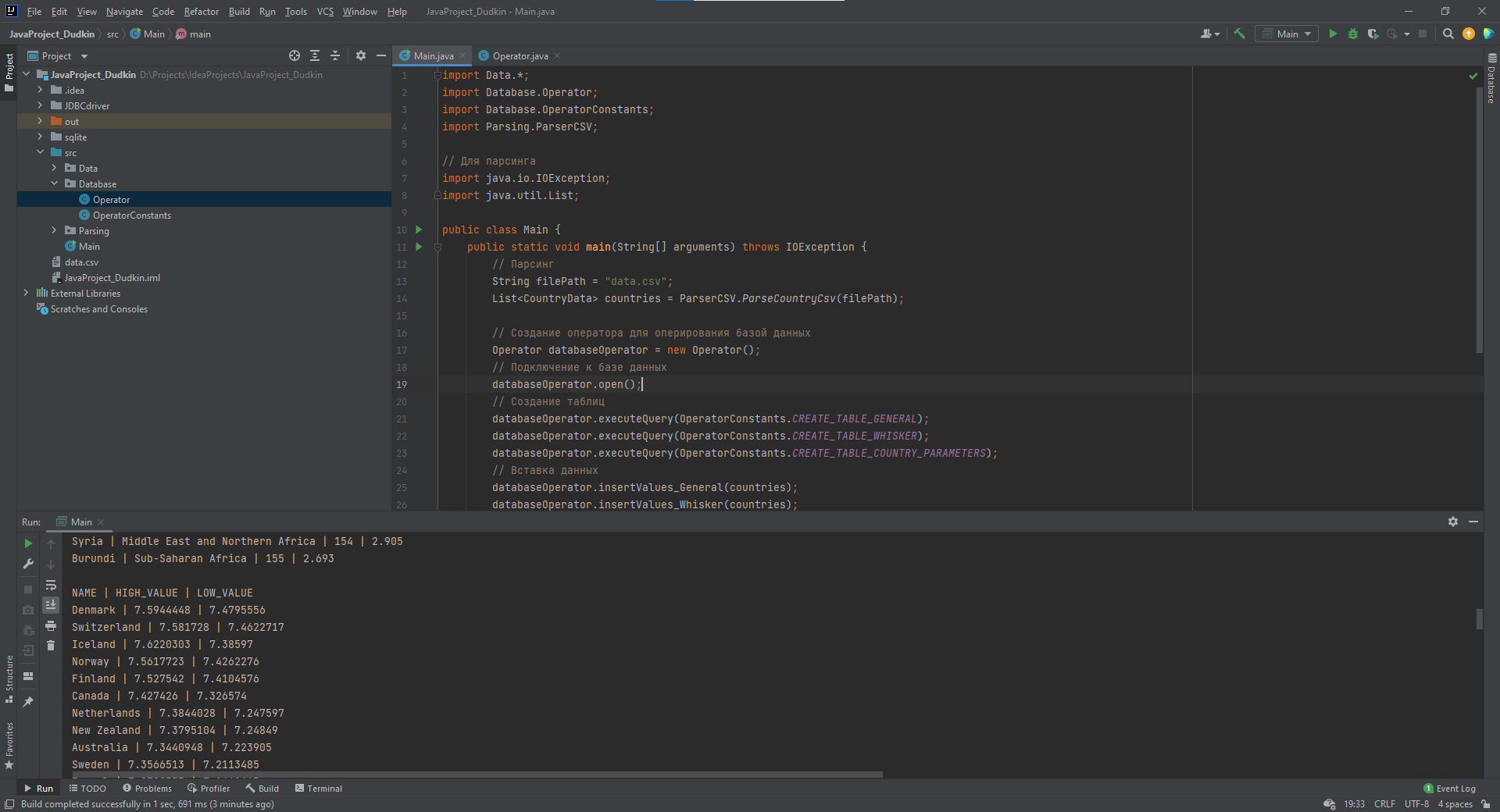1500x812 pixels.
Task: Toggle scroll to end of console
Action: point(51,605)
